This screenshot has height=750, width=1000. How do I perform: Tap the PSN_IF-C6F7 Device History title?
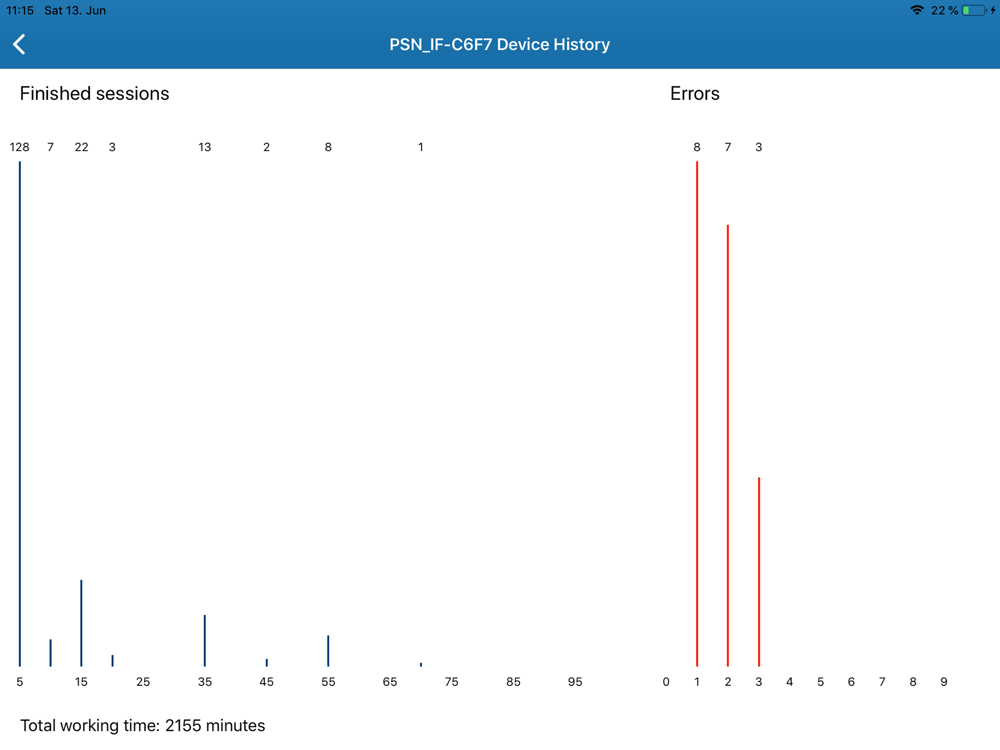coord(499,45)
